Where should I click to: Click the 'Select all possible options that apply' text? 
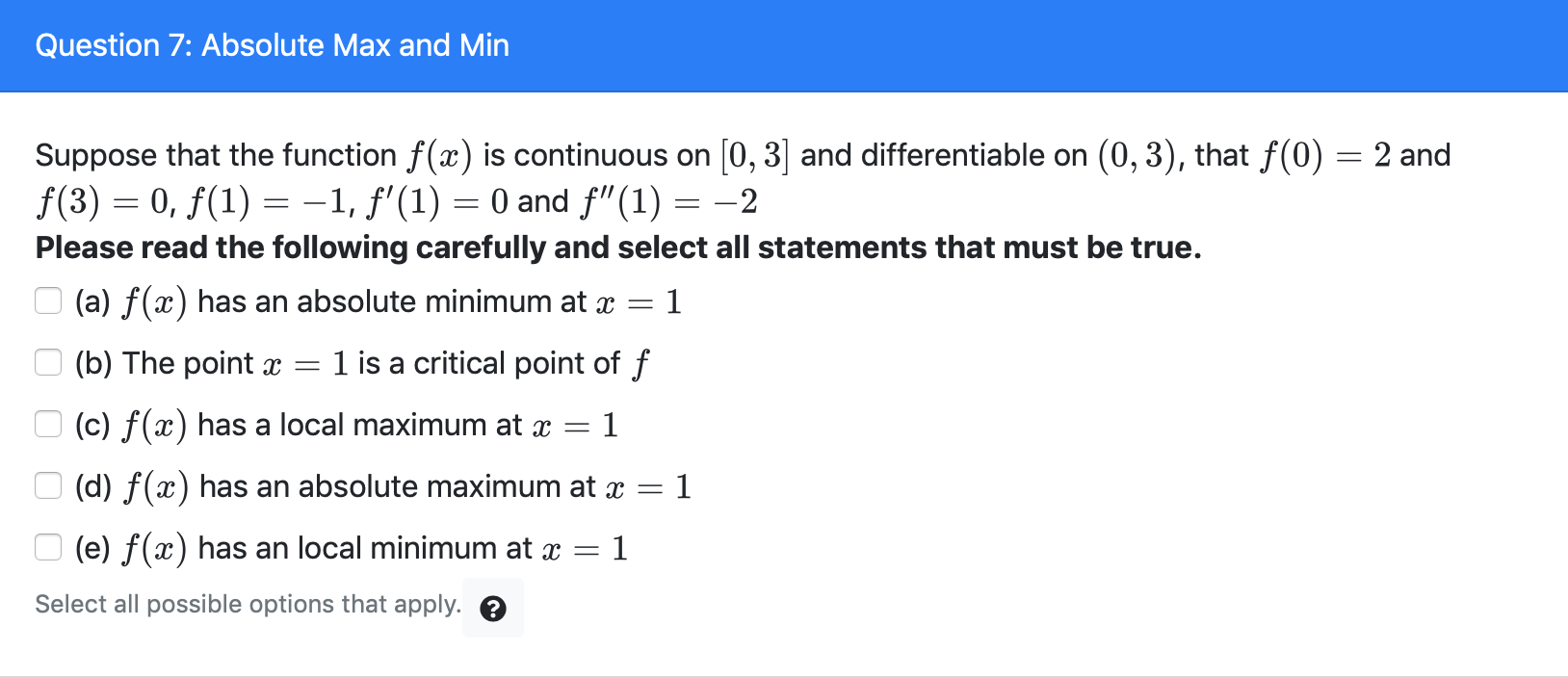(x=247, y=604)
